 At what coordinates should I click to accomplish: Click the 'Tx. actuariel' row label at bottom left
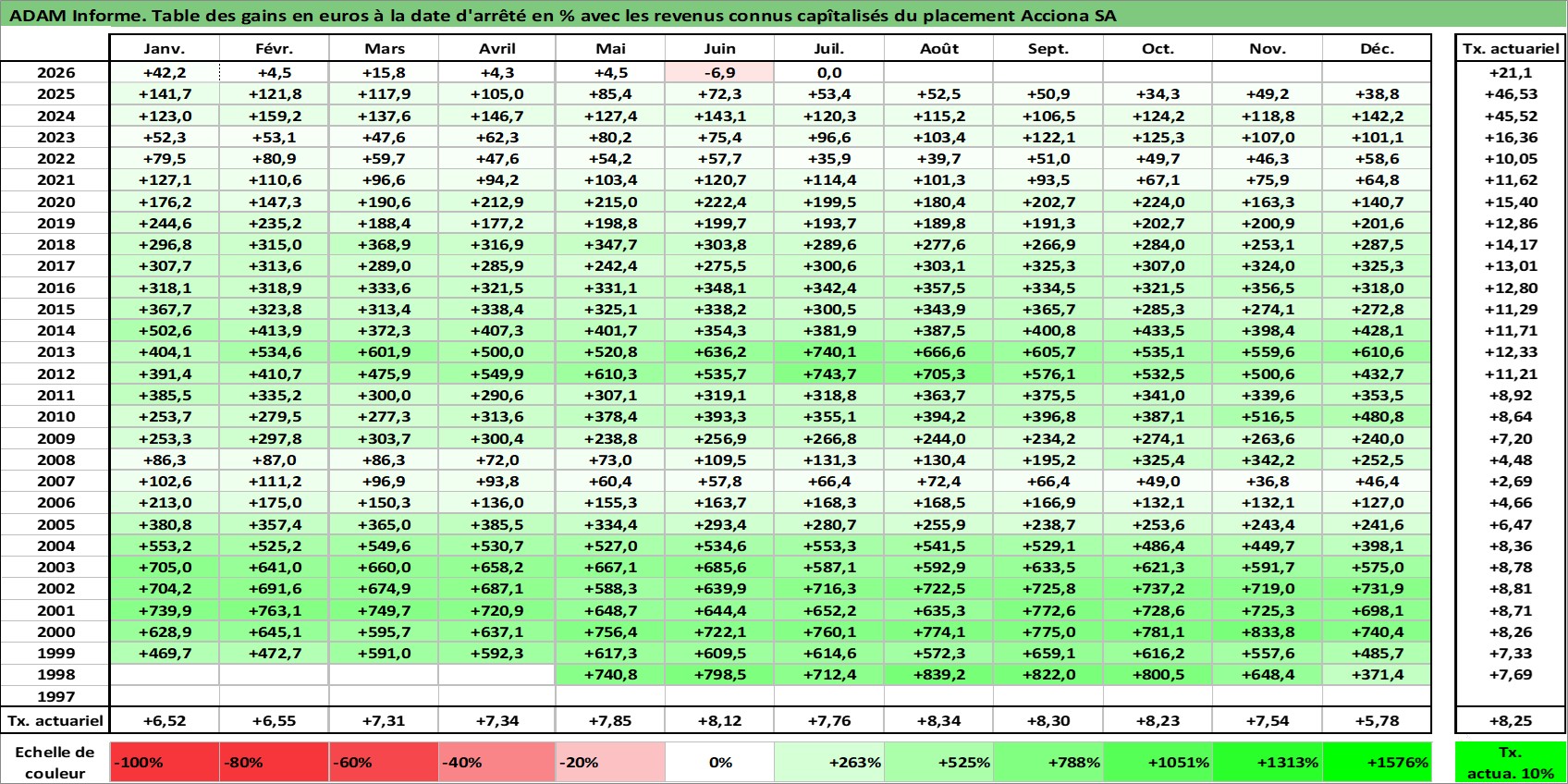click(55, 720)
